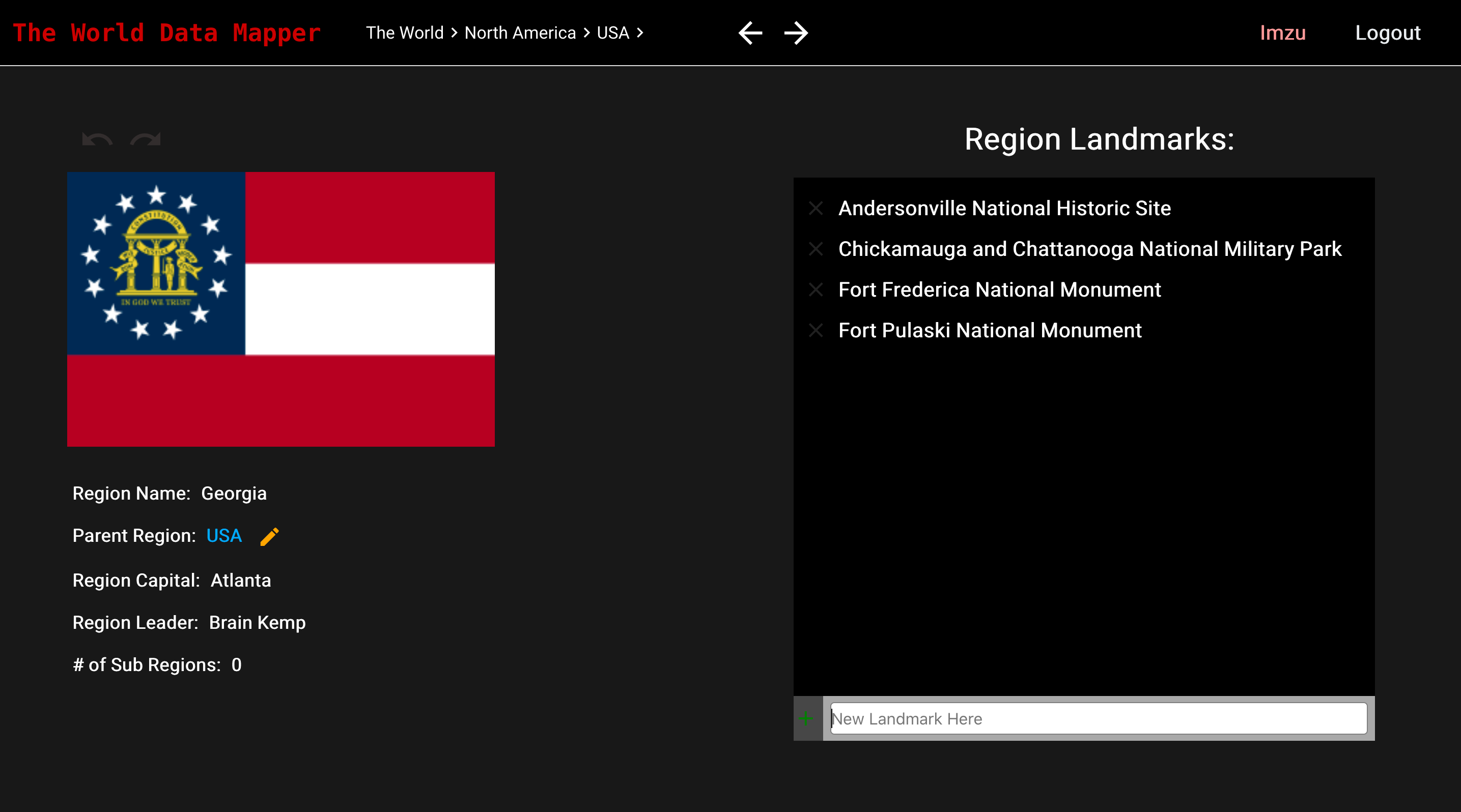The image size is (1461, 812).
Task: Select Fort Pulaski National Monument text
Action: coord(990,330)
